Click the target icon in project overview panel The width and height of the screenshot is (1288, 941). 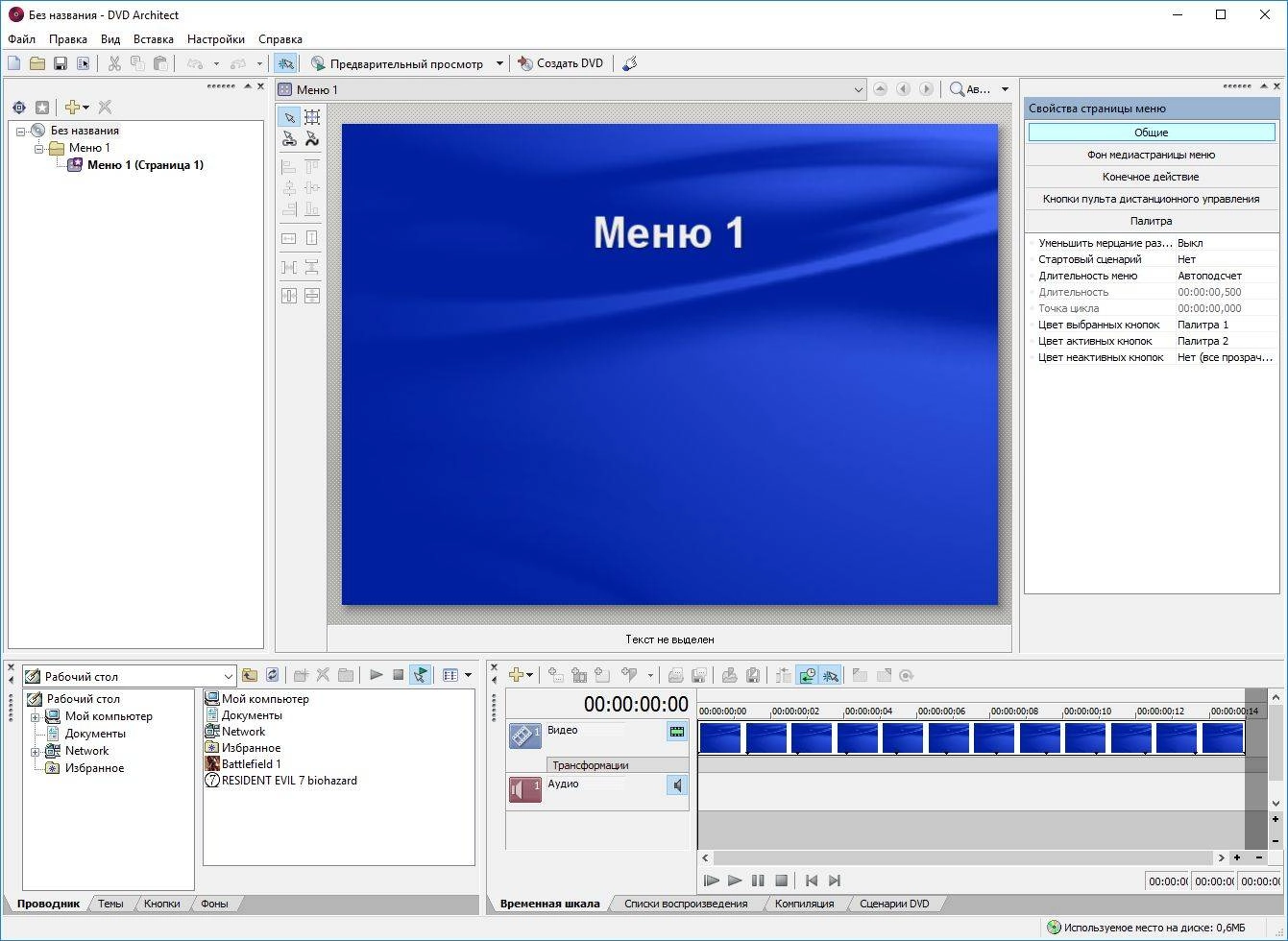coord(19,108)
